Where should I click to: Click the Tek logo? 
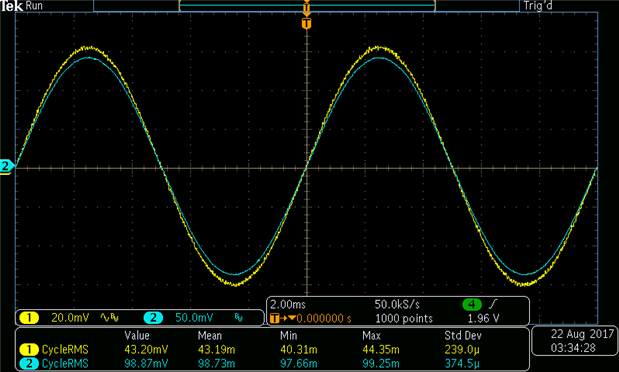[x=11, y=6]
